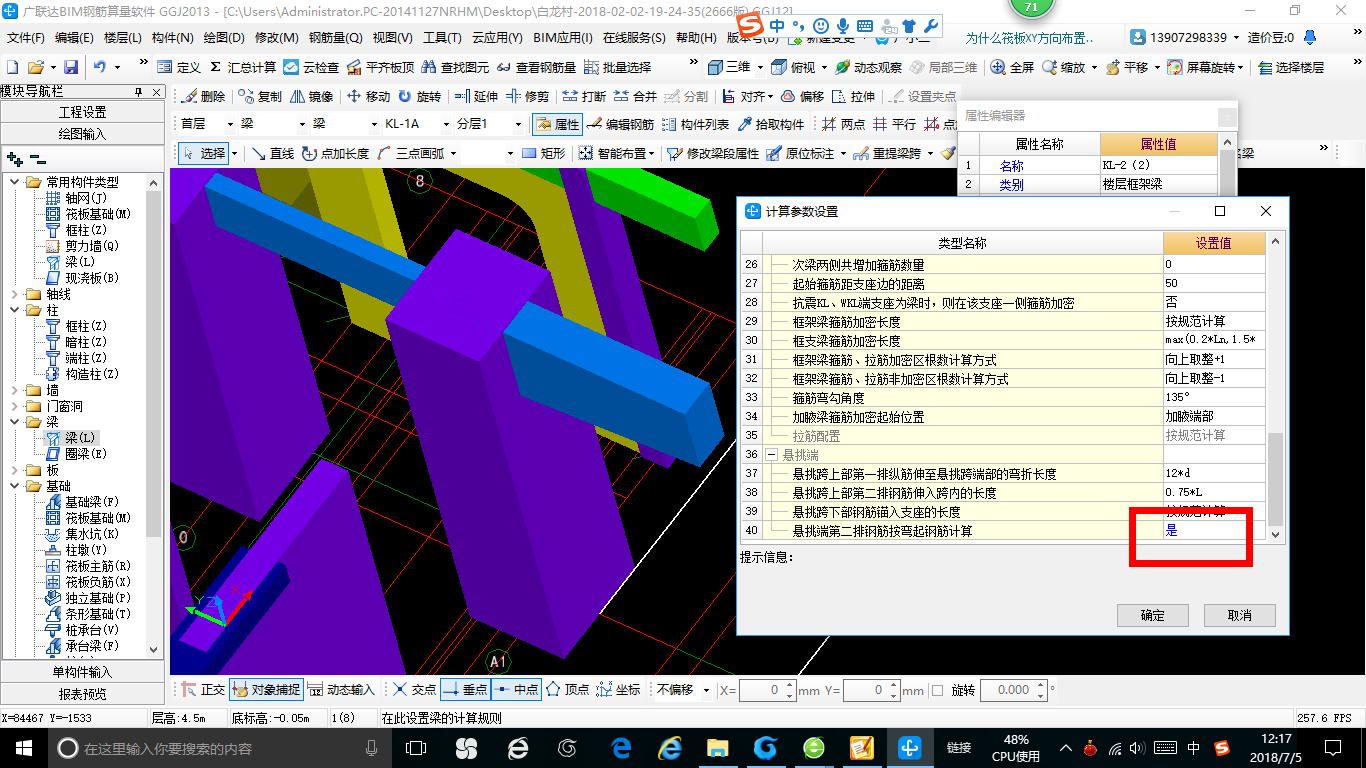1366x768 pixels.
Task: Open the BIM应用(I) menu
Action: pos(563,38)
